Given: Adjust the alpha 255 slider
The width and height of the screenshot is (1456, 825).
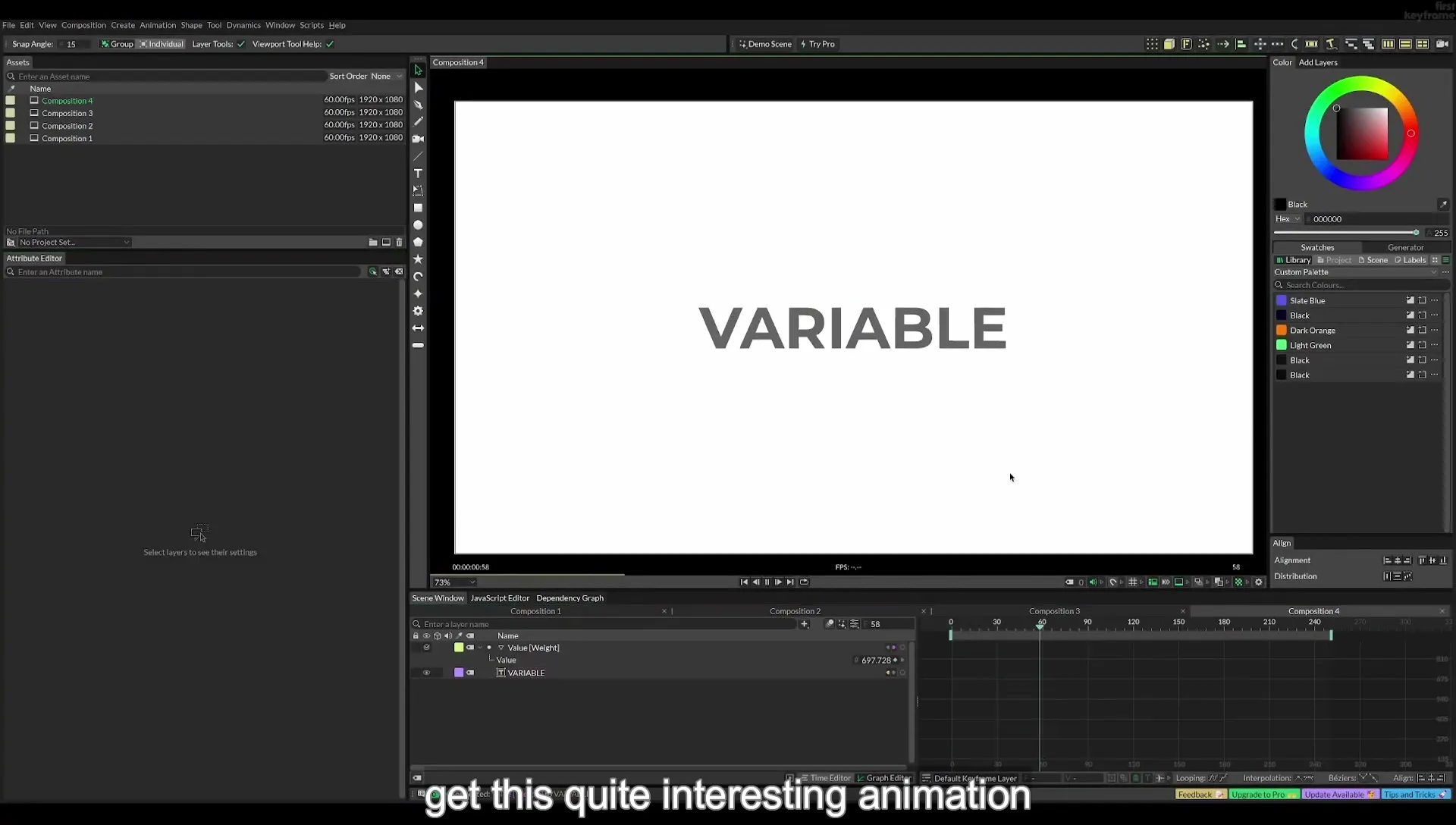Looking at the screenshot, I should click(1347, 233).
